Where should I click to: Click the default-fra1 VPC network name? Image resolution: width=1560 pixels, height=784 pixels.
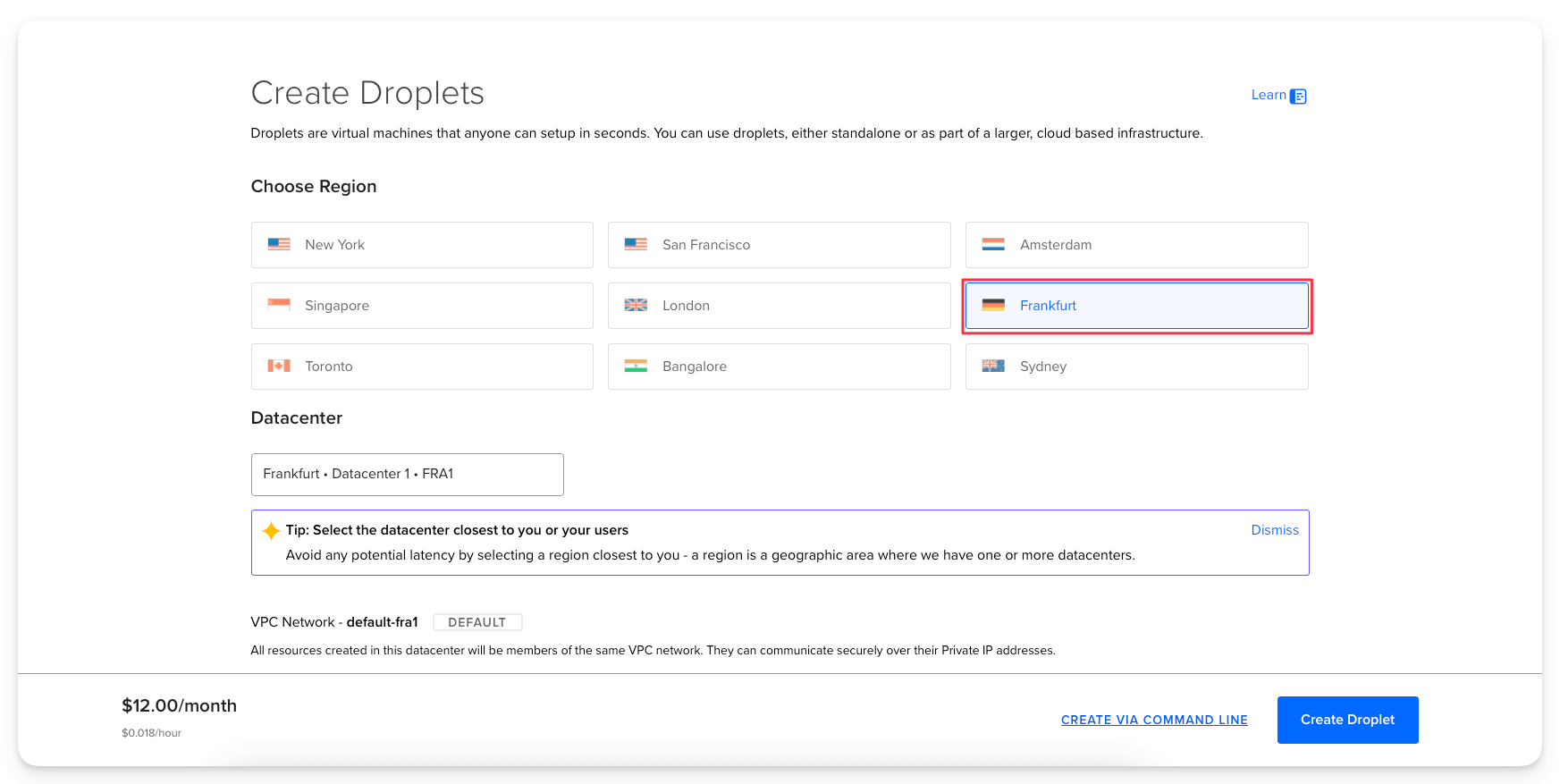pyautogui.click(x=382, y=622)
